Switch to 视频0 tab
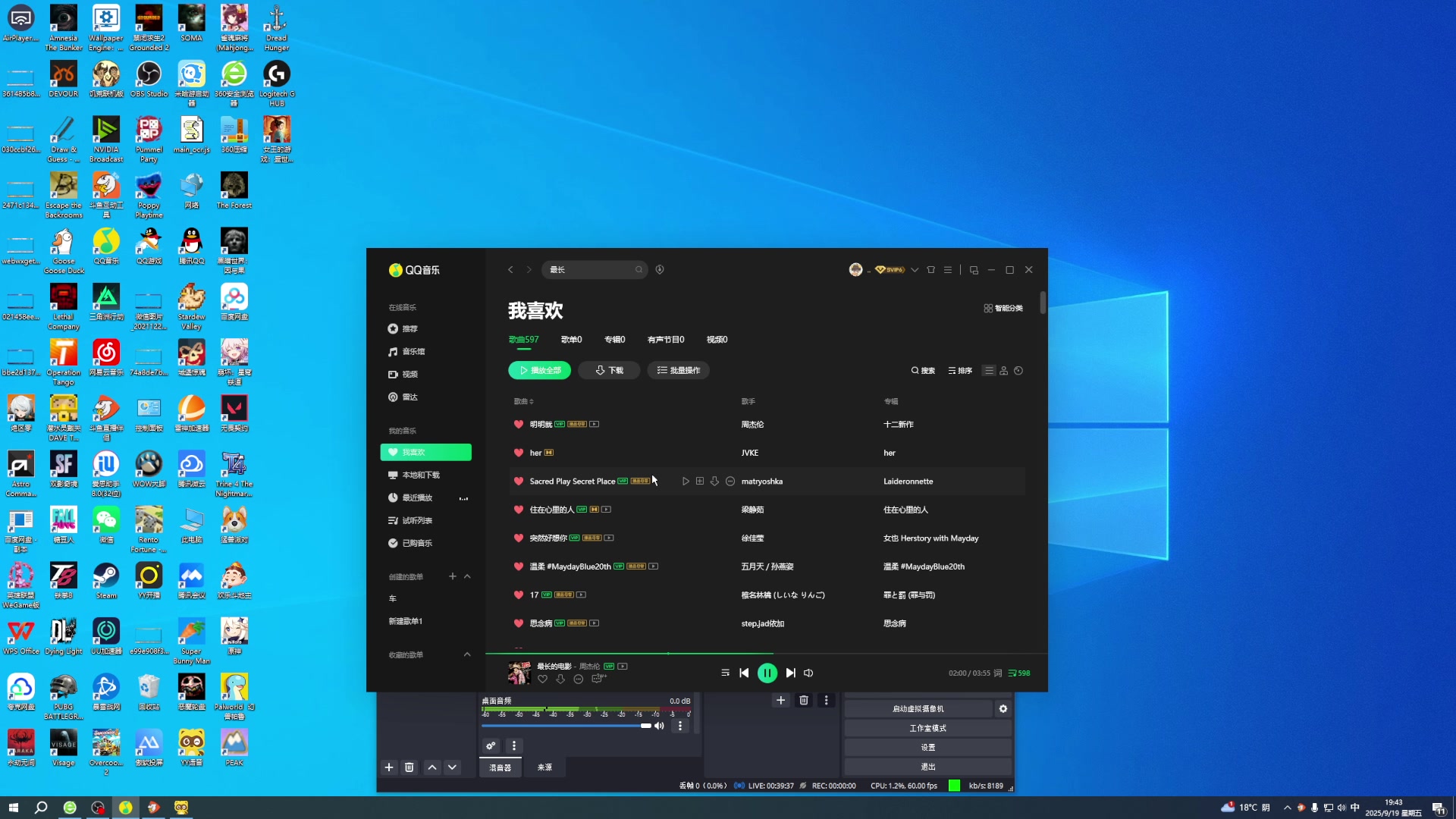1456x819 pixels. (717, 340)
